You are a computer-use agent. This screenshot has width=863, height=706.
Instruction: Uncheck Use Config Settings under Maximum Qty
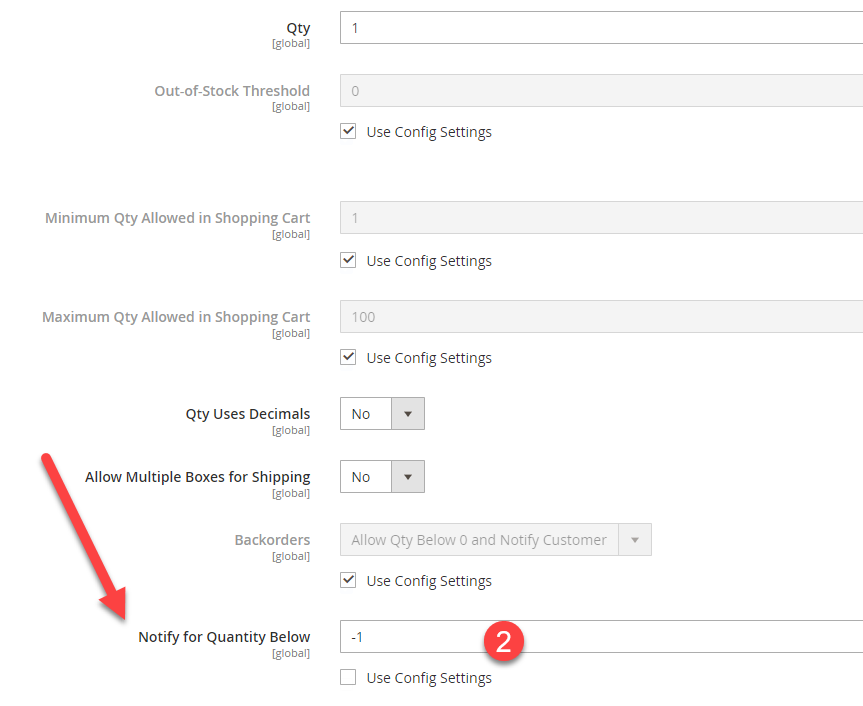(348, 357)
